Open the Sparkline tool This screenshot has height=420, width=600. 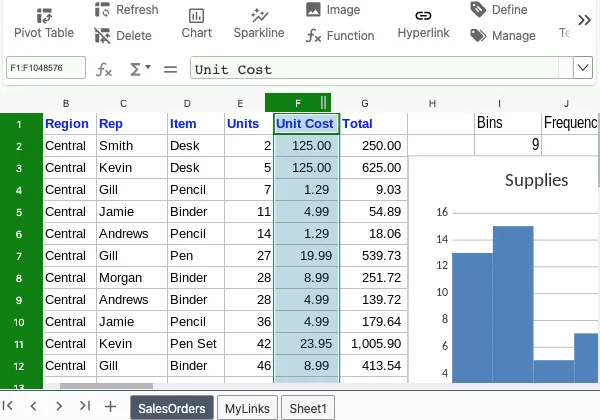(x=259, y=24)
